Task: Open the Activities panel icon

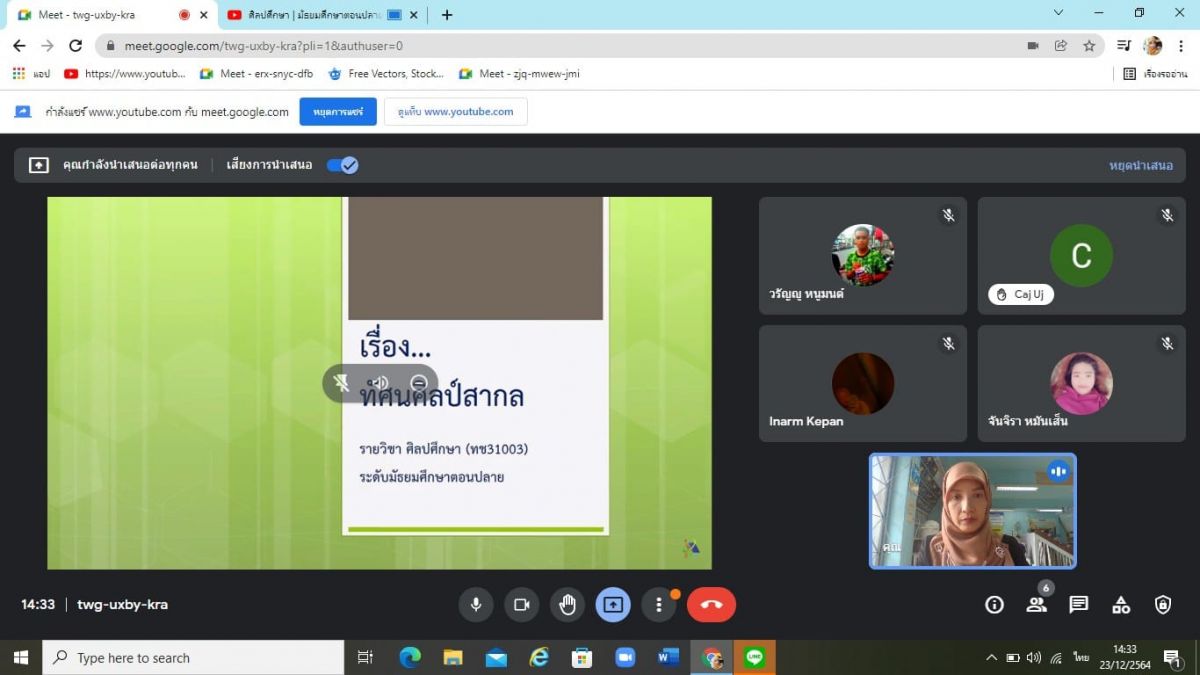Action: coord(1121,604)
